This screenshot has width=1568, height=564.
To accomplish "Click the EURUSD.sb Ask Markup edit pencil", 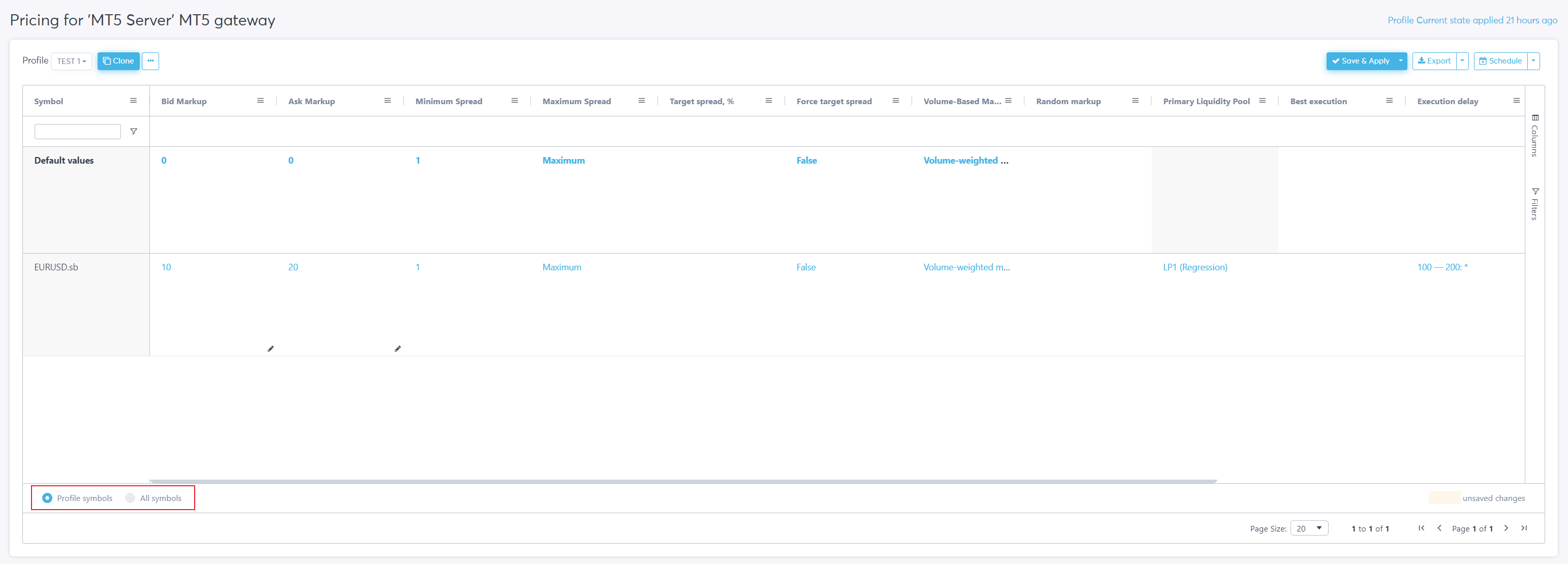I will [397, 349].
